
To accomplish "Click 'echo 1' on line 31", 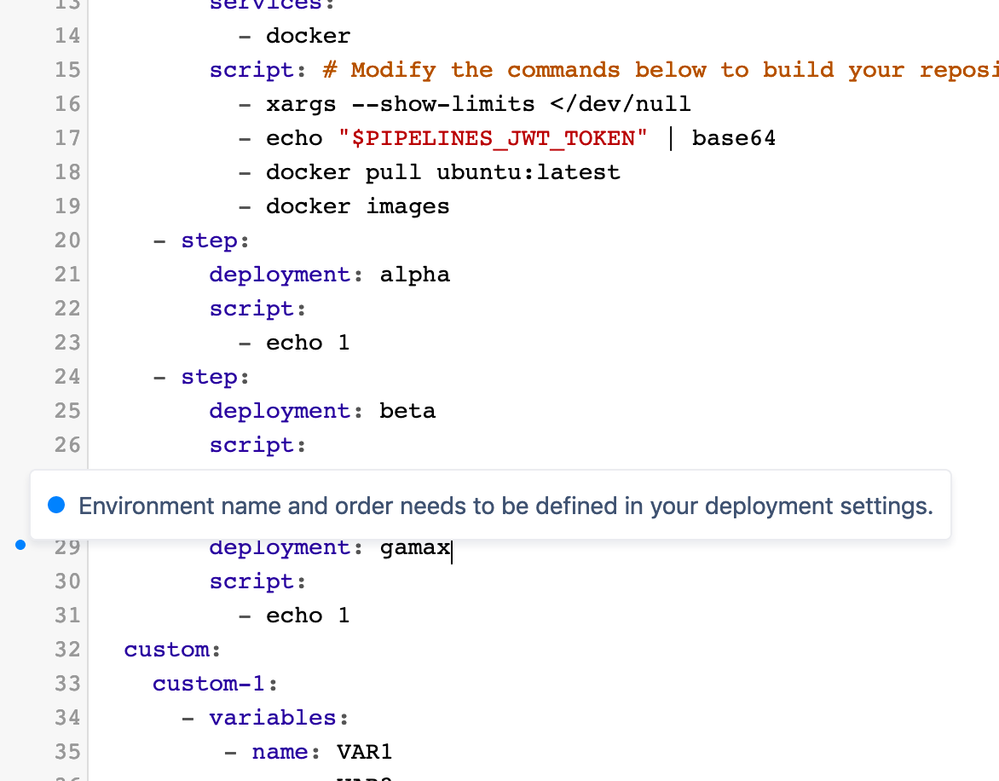I will pos(308,615).
